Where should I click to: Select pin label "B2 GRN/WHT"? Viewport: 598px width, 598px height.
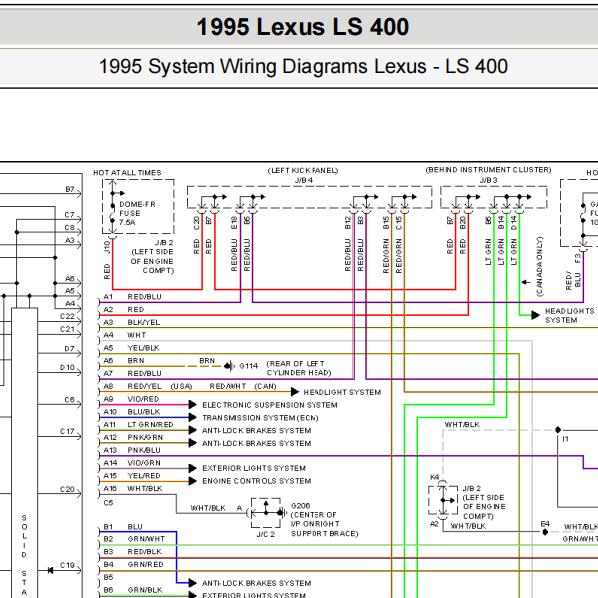tap(134, 539)
